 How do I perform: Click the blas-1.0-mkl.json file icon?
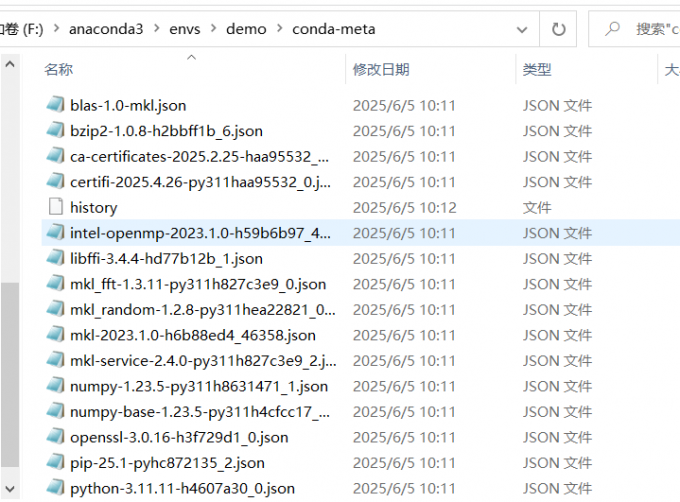pos(56,104)
